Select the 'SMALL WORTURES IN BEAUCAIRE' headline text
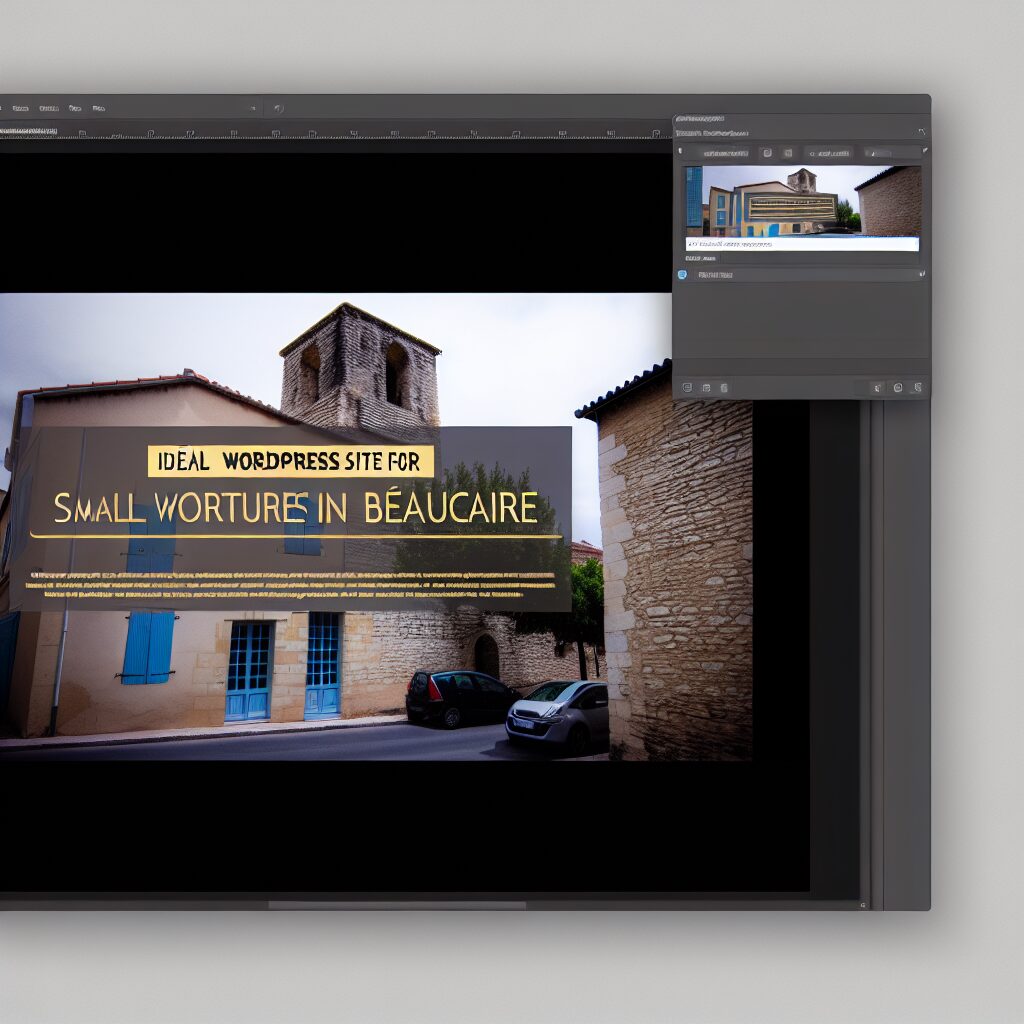The image size is (1024, 1024). pos(295,507)
